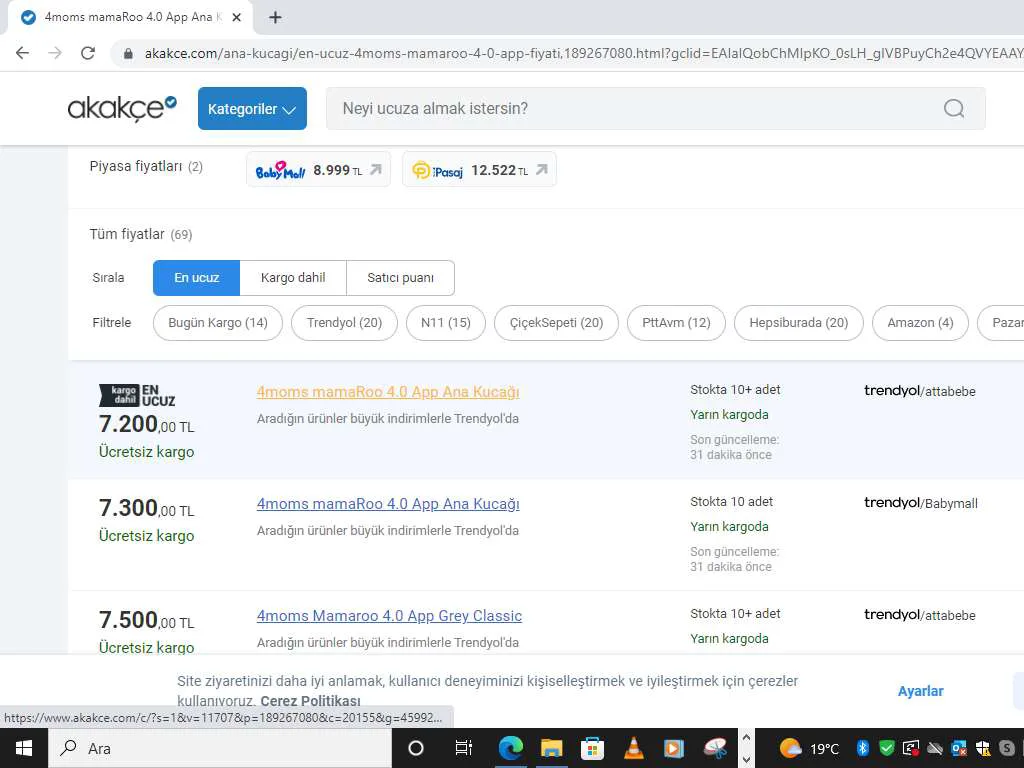Screen dimensions: 1024x768
Task: Open File Explorer from taskbar
Action: click(551, 748)
